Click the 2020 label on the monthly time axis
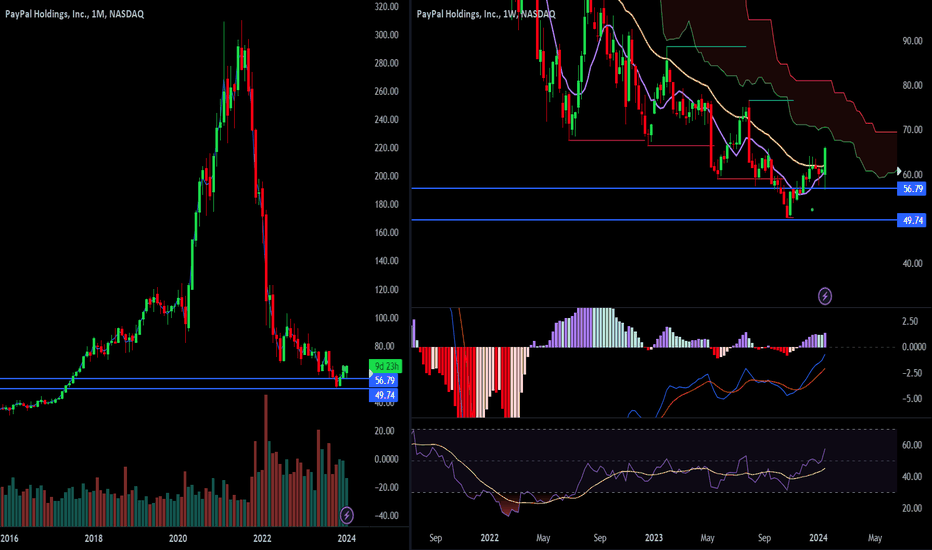This screenshot has width=932, height=550. pyautogui.click(x=178, y=538)
